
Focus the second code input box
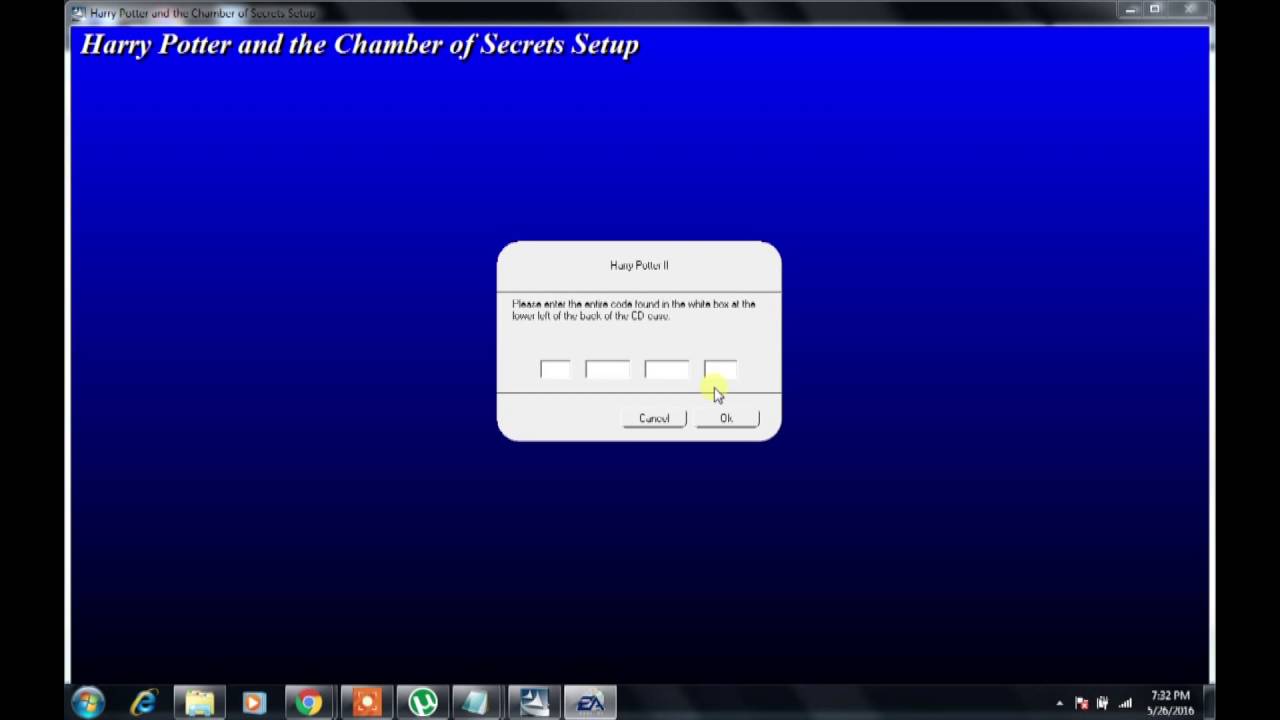(607, 370)
